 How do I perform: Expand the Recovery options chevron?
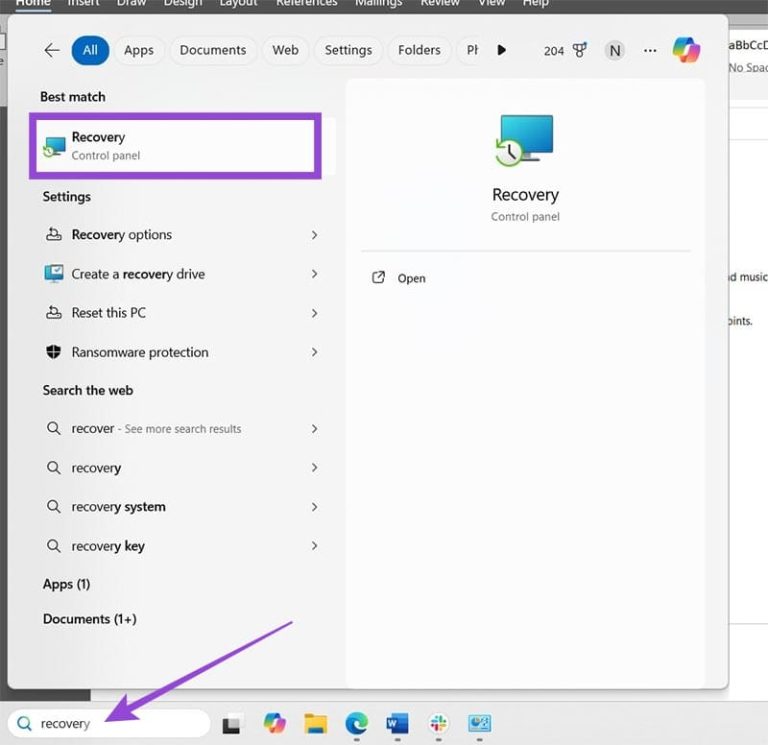314,235
